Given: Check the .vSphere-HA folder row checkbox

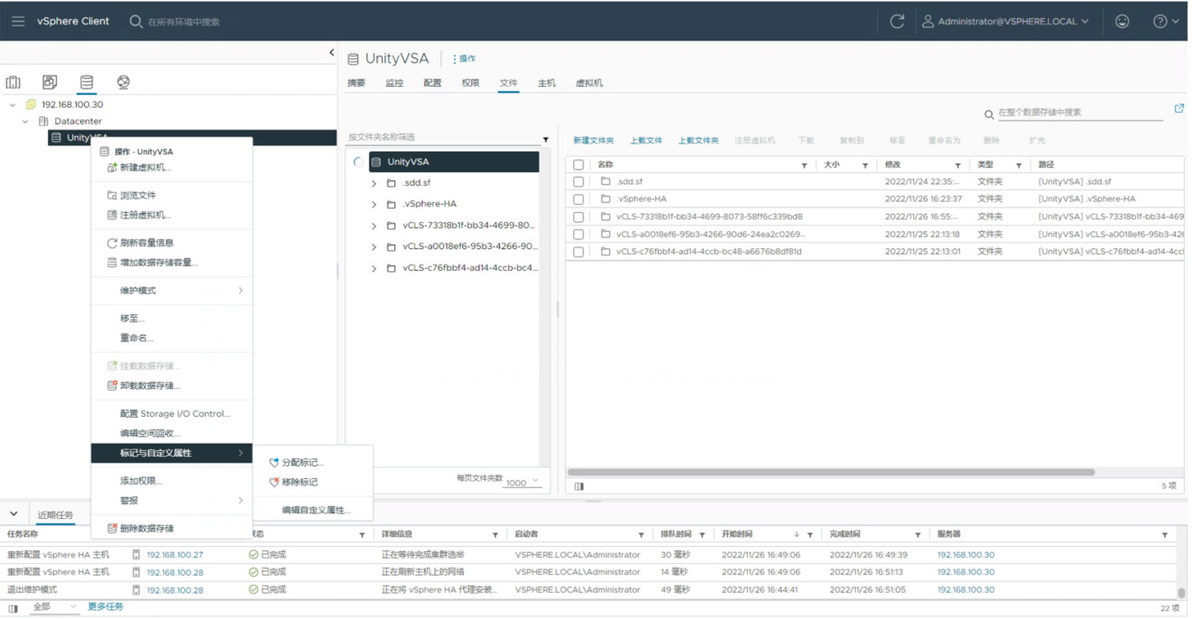Looking at the screenshot, I should (x=579, y=199).
